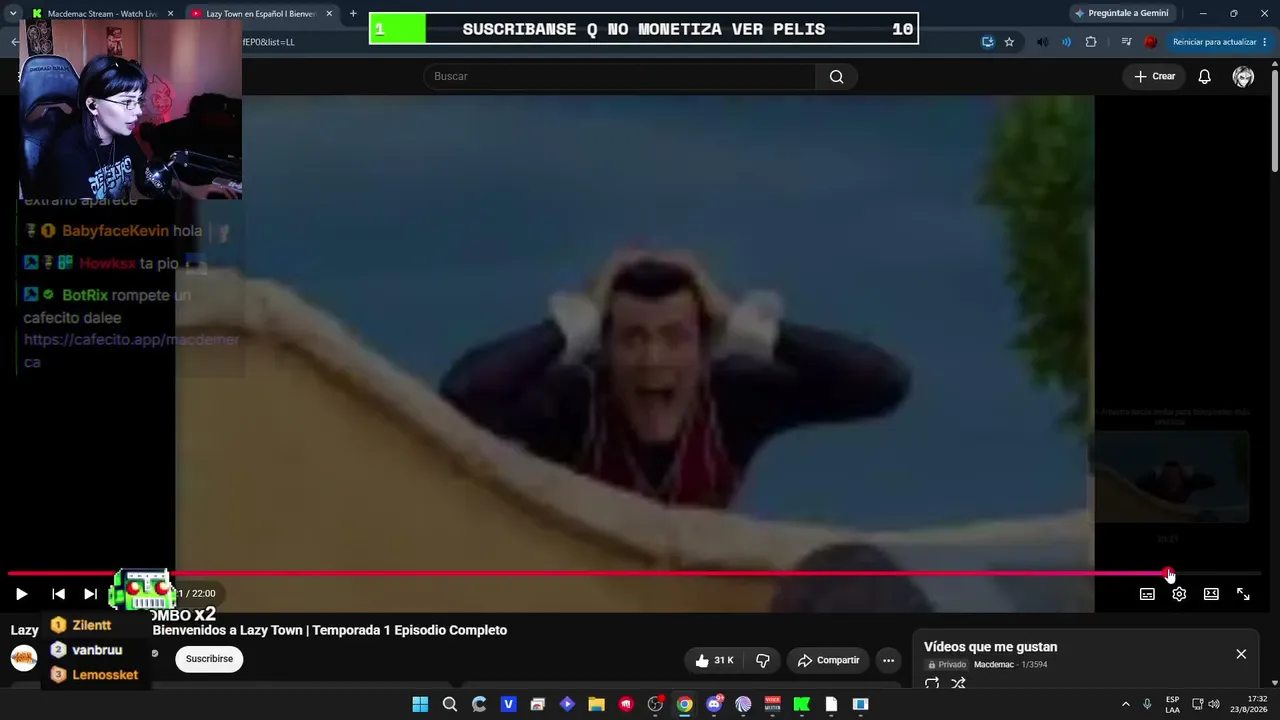The width and height of the screenshot is (1280, 720).
Task: Close the Lazy Town en Español tab
Action: pos(329,14)
